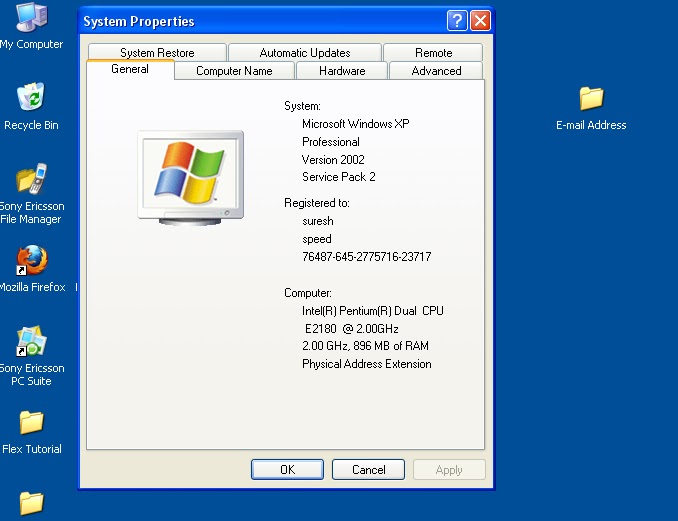Select the General tab

(130, 69)
